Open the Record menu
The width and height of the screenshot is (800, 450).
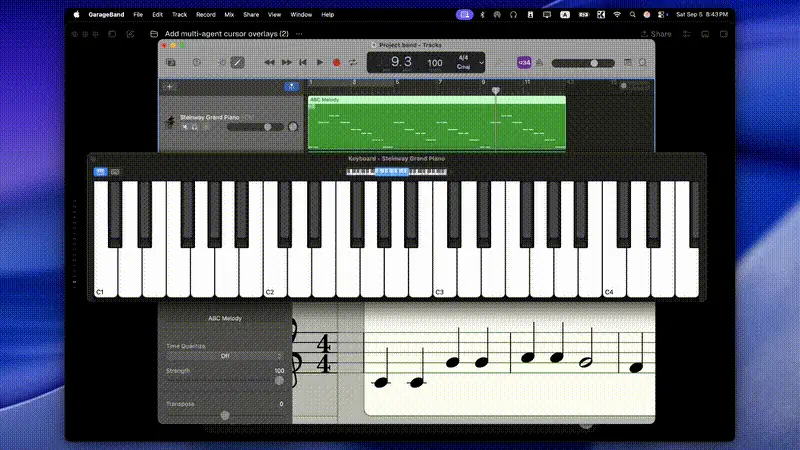click(206, 15)
